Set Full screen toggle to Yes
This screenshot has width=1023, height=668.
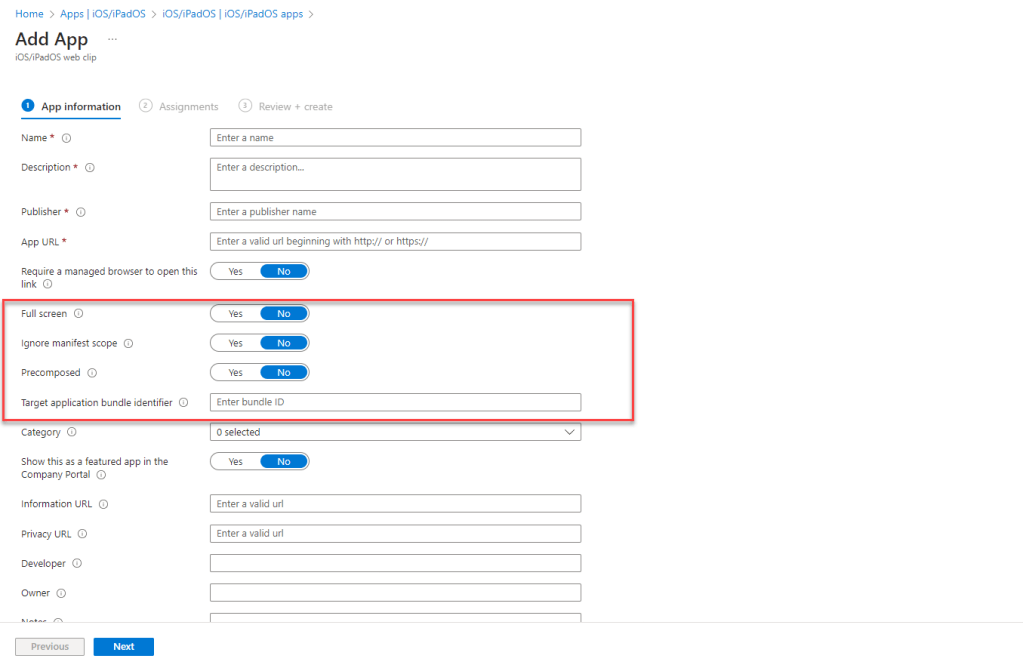(x=236, y=314)
